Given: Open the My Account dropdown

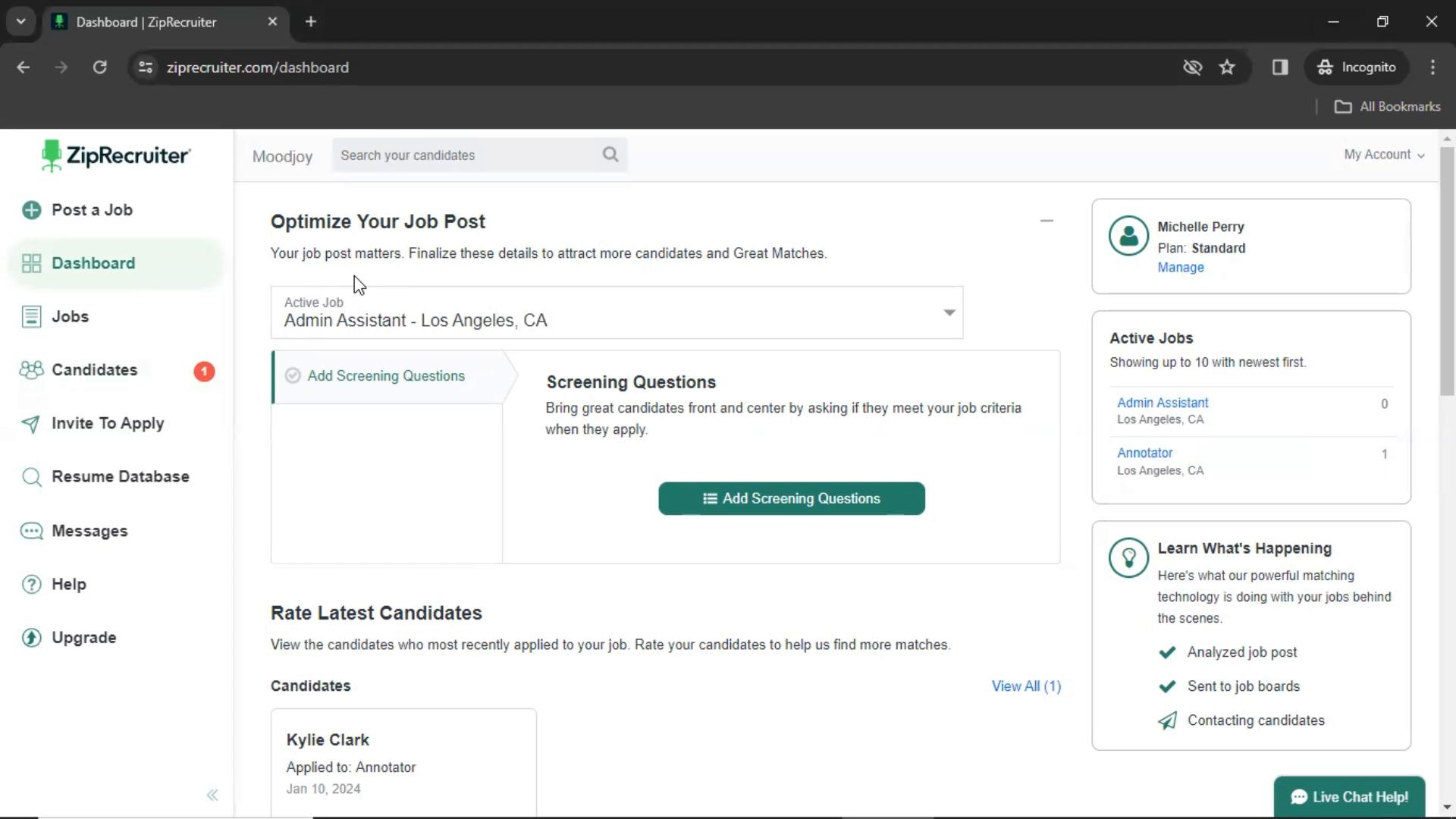Looking at the screenshot, I should click(x=1384, y=154).
